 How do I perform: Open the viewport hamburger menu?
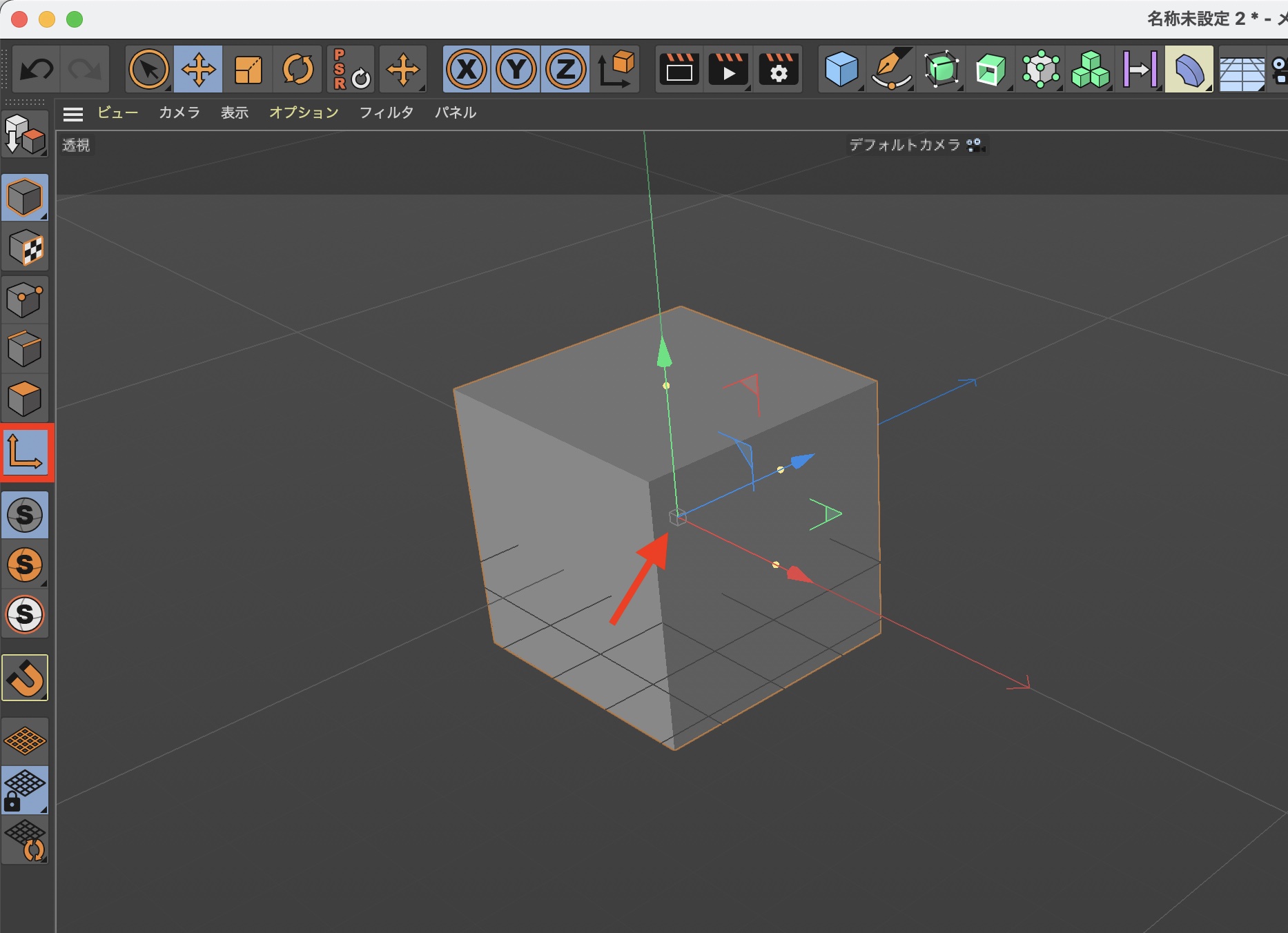click(73, 114)
